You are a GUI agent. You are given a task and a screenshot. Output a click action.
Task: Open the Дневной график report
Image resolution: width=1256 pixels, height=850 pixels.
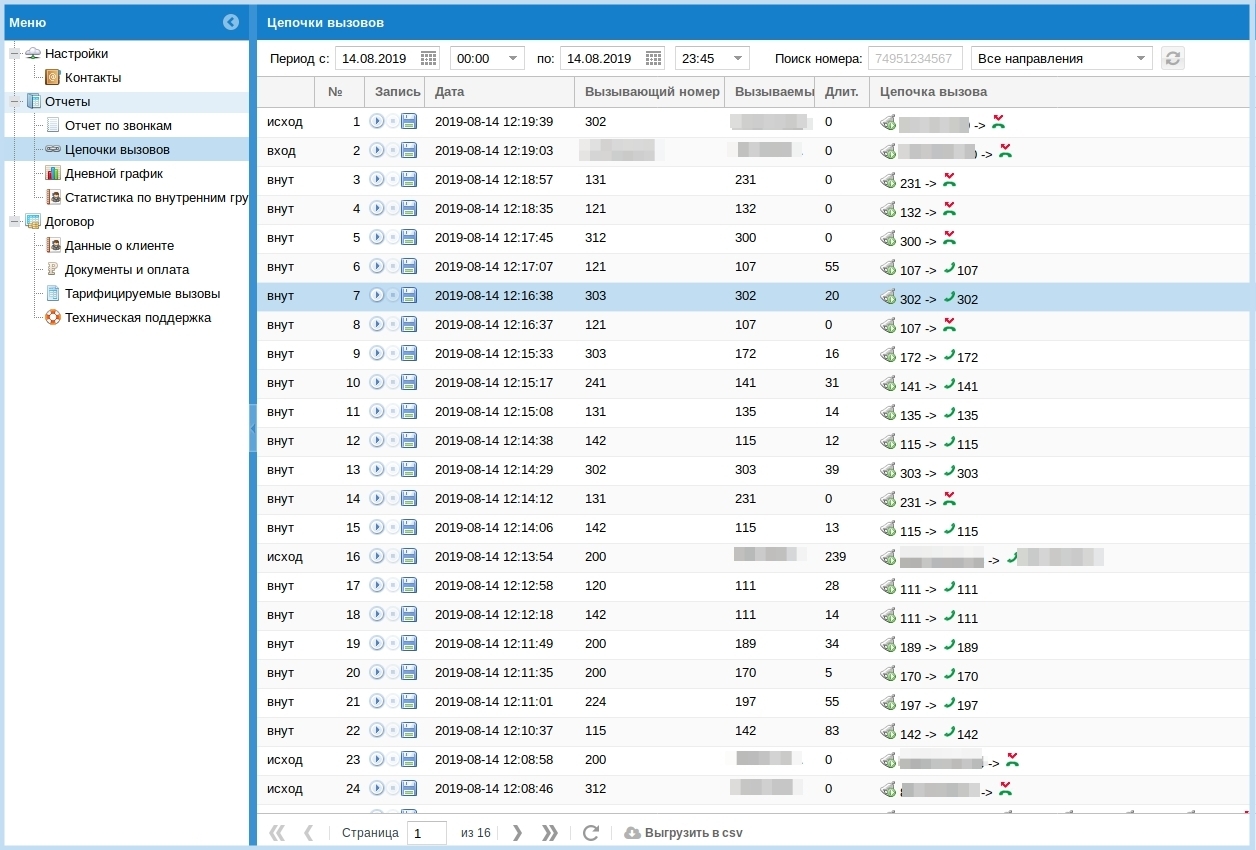[114, 173]
